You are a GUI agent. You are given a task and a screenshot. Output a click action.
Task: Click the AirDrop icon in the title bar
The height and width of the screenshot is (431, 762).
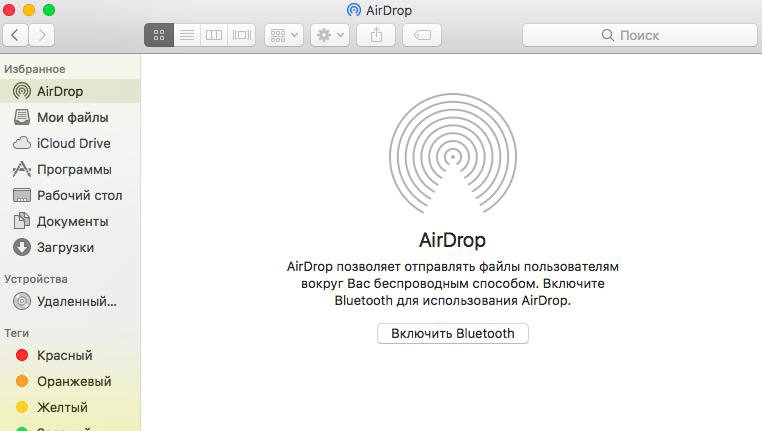point(354,10)
